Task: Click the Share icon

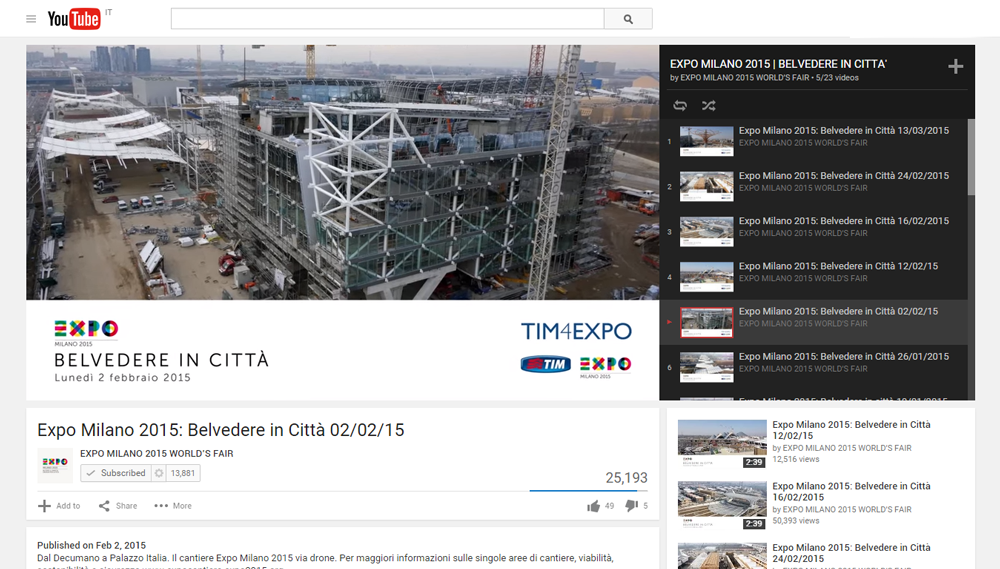Action: tap(104, 506)
